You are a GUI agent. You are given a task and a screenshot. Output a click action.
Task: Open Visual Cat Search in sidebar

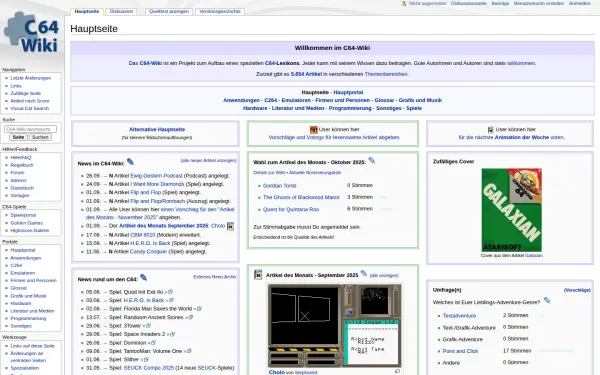[29, 108]
